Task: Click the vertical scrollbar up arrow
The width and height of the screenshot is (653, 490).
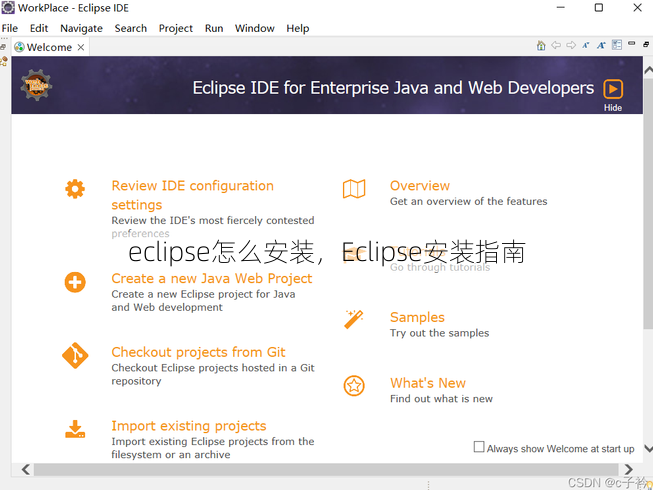Action: pos(648,71)
